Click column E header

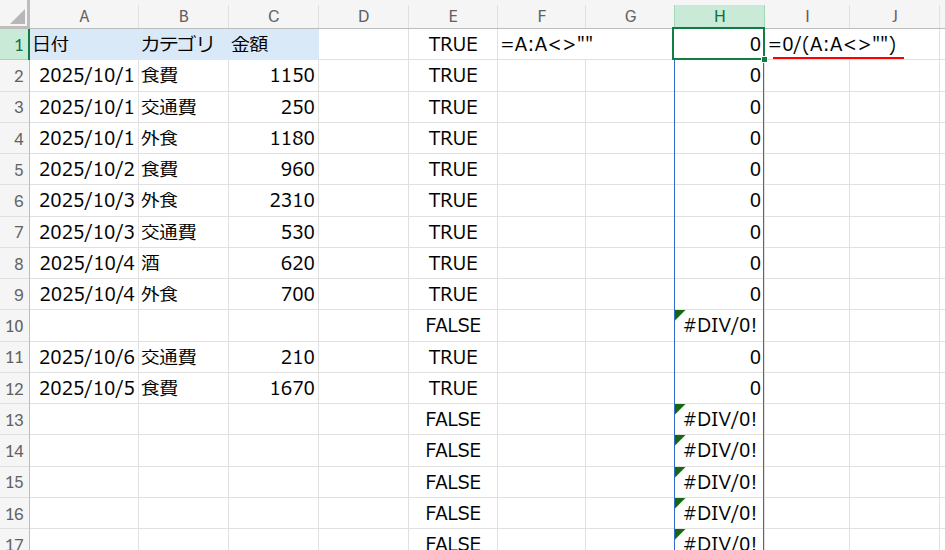pyautogui.click(x=453, y=15)
